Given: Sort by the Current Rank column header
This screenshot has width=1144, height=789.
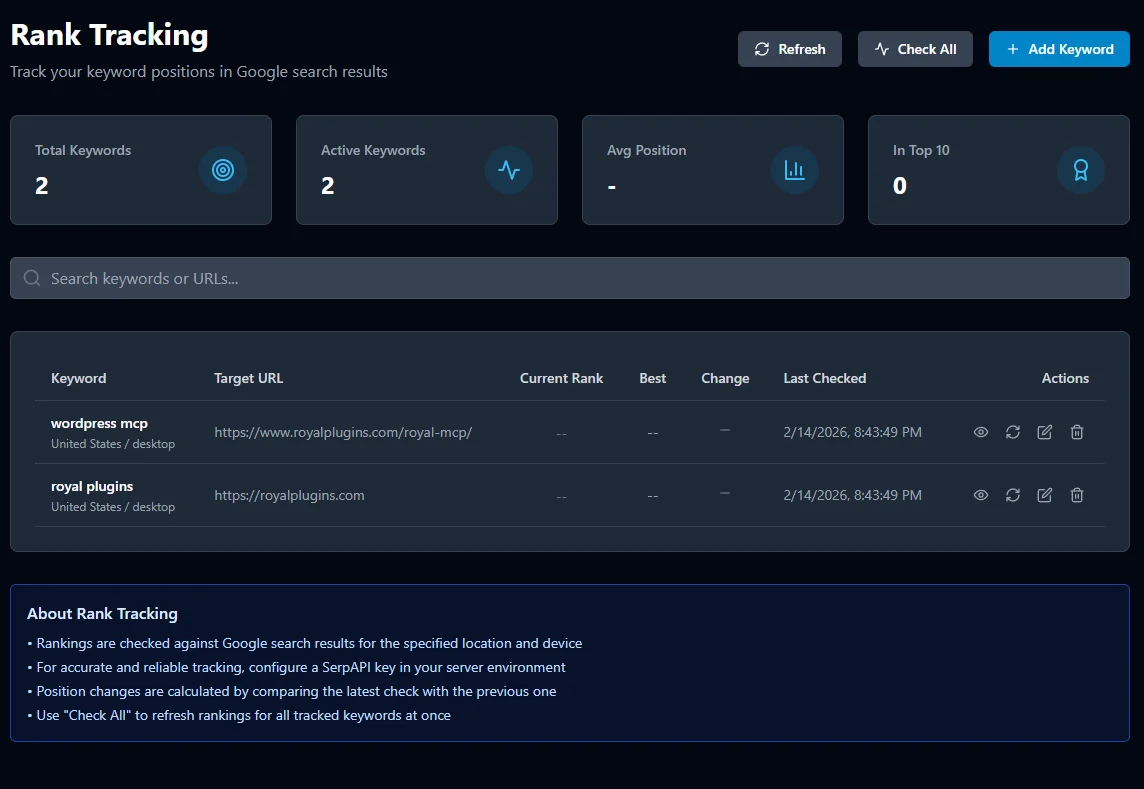Looking at the screenshot, I should click(561, 378).
